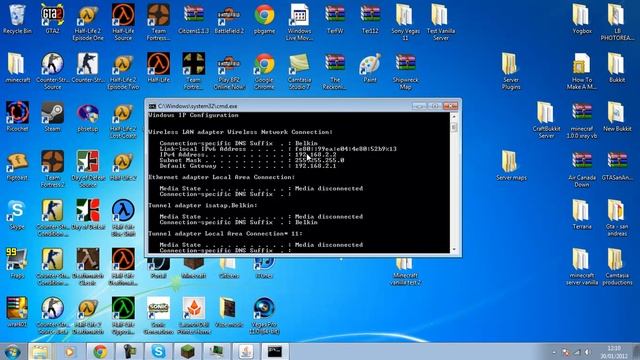Click the 'Subnet Mask' line in cmd

click(x=252, y=160)
